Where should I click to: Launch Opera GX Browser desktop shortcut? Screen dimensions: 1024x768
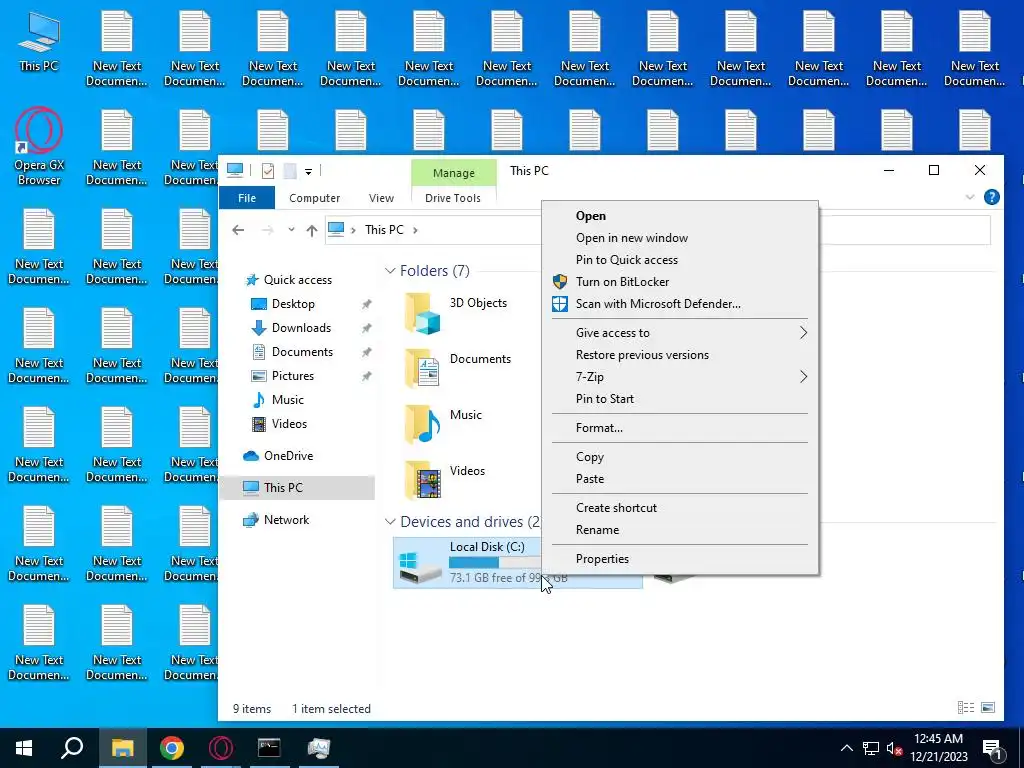39,146
